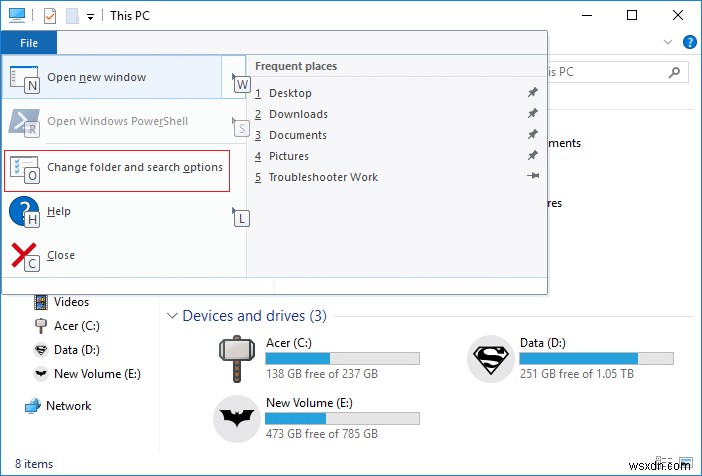702x476 pixels.
Task: Open Documents from Frequent places
Action: pyautogui.click(x=297, y=135)
